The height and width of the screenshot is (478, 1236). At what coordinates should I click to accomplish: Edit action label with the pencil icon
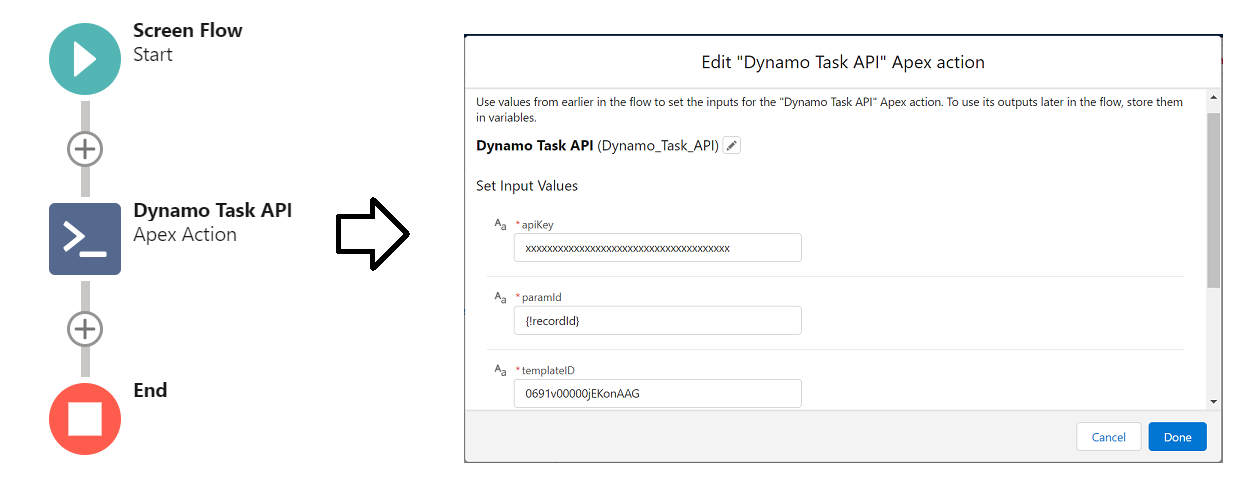(732, 146)
